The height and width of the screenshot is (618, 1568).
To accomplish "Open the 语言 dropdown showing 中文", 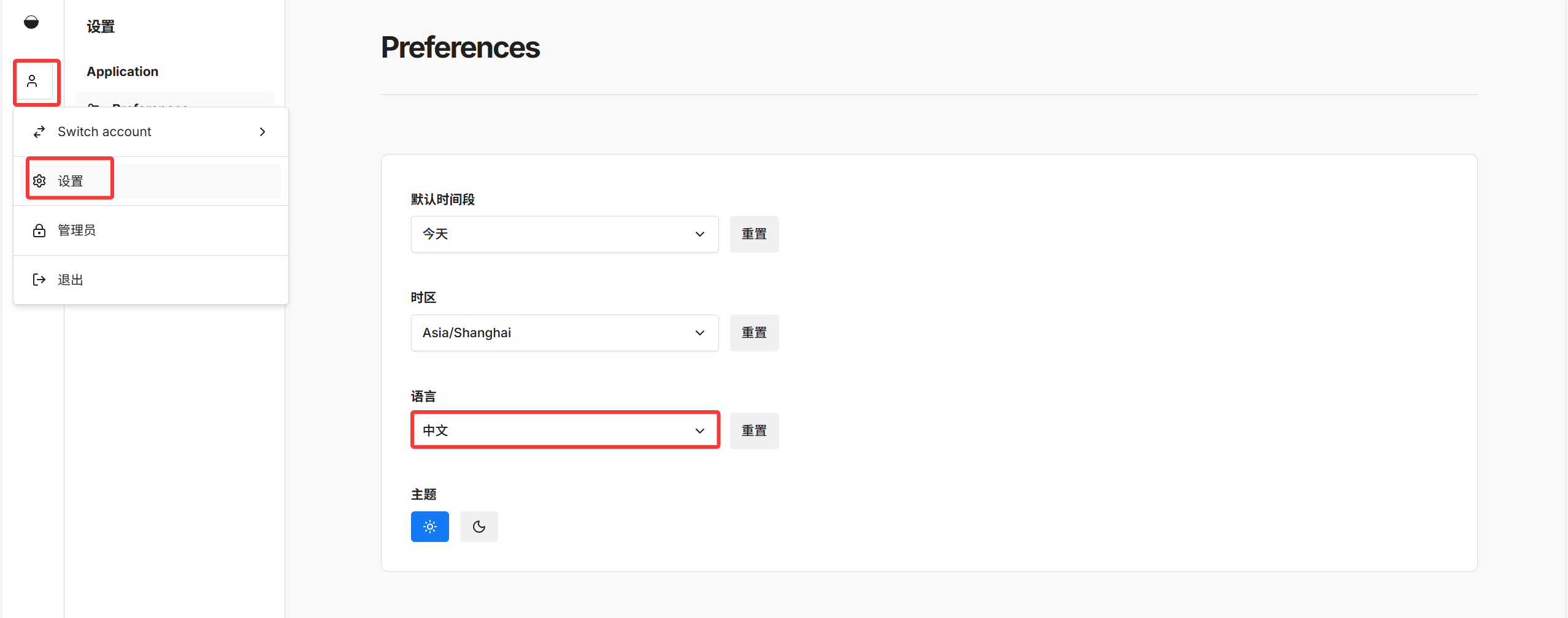I will [x=564, y=430].
